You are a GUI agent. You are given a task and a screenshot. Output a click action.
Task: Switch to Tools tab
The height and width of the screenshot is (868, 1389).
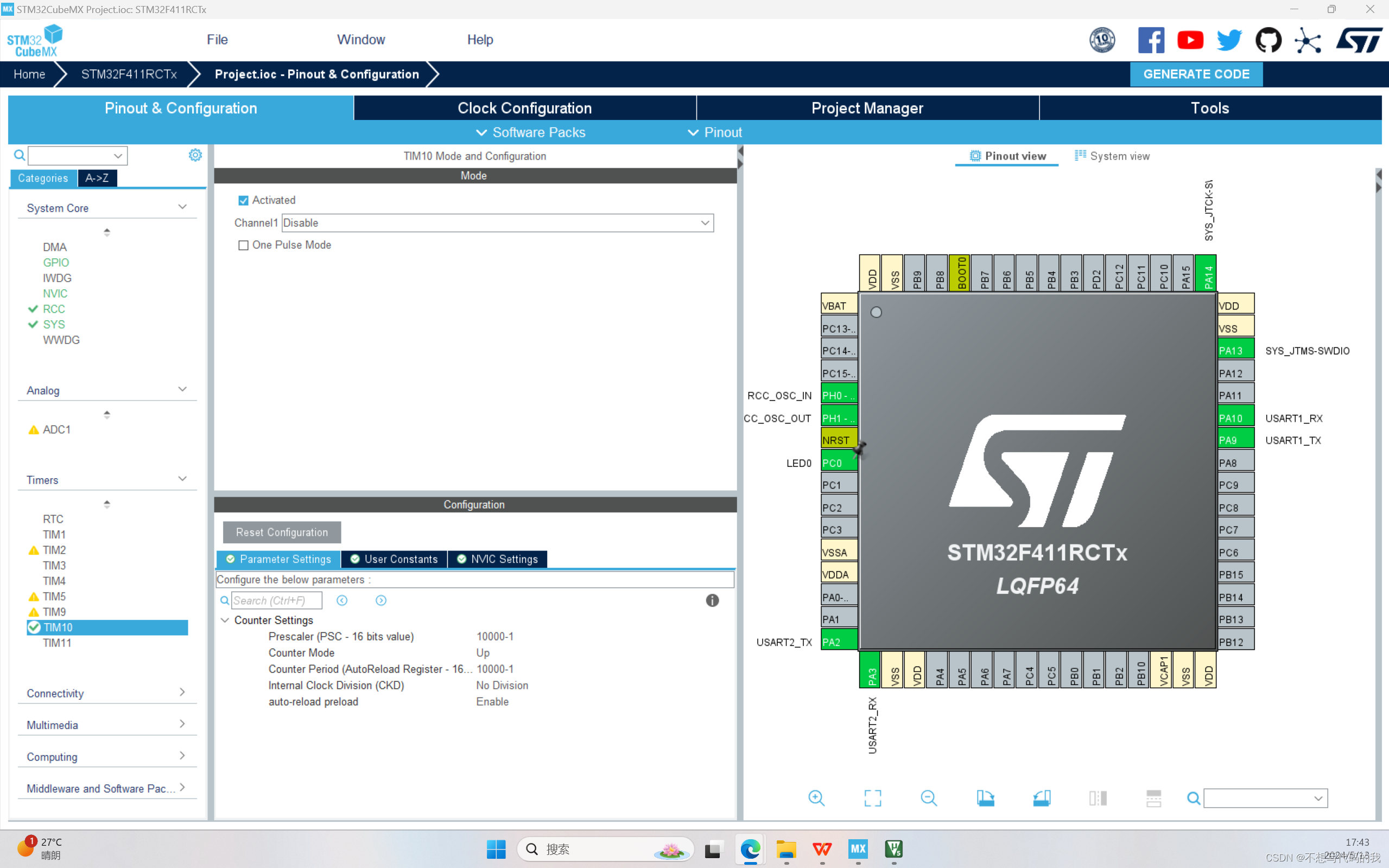pyautogui.click(x=1210, y=108)
